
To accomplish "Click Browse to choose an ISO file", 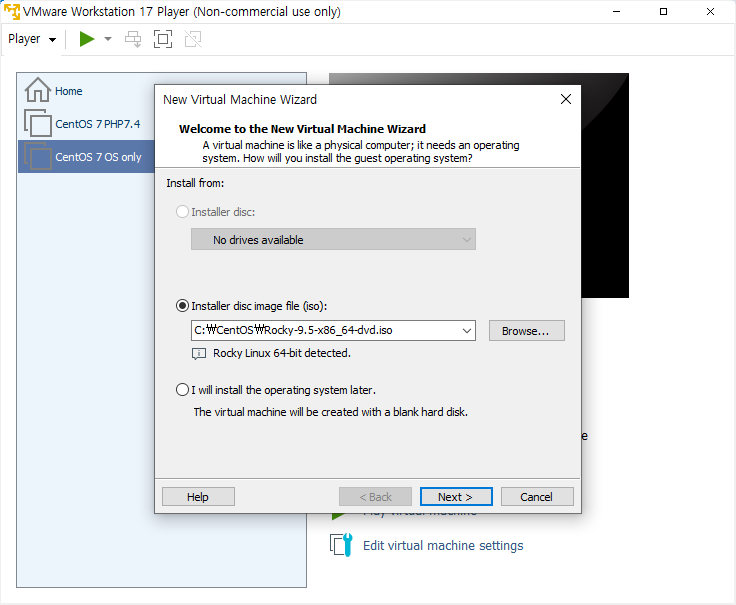I will pyautogui.click(x=526, y=330).
